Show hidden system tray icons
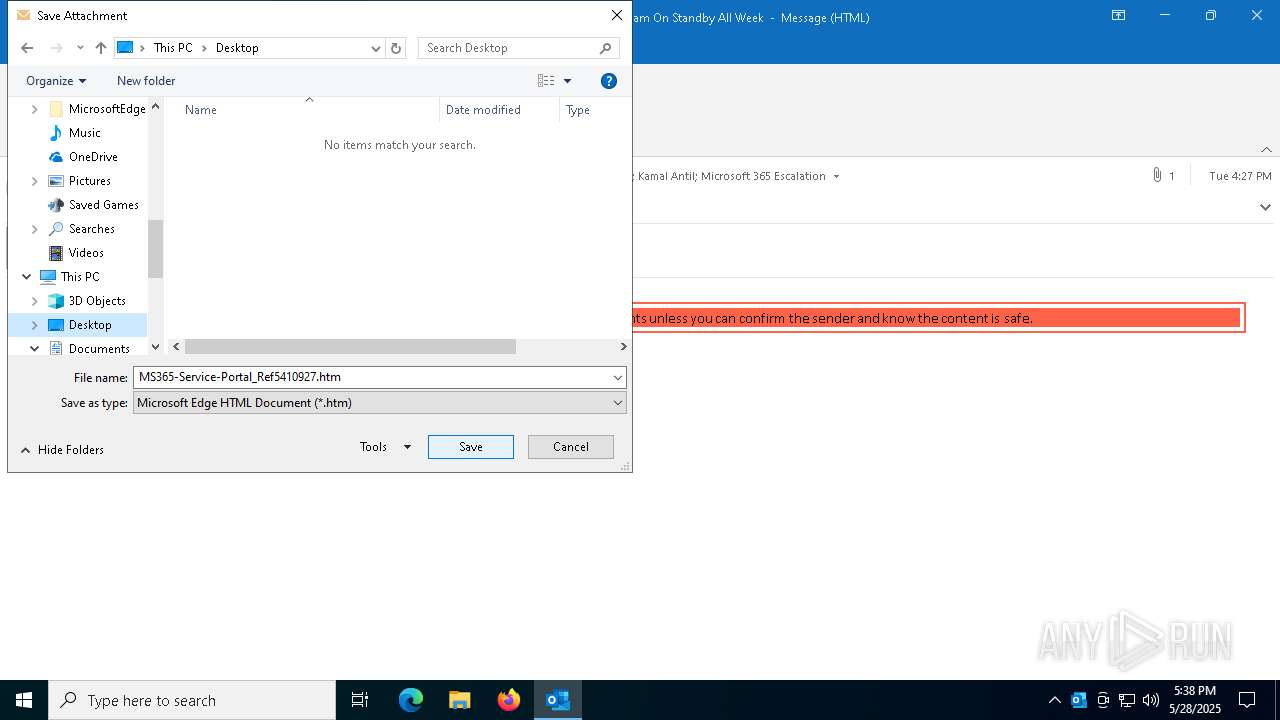 pos(1054,700)
